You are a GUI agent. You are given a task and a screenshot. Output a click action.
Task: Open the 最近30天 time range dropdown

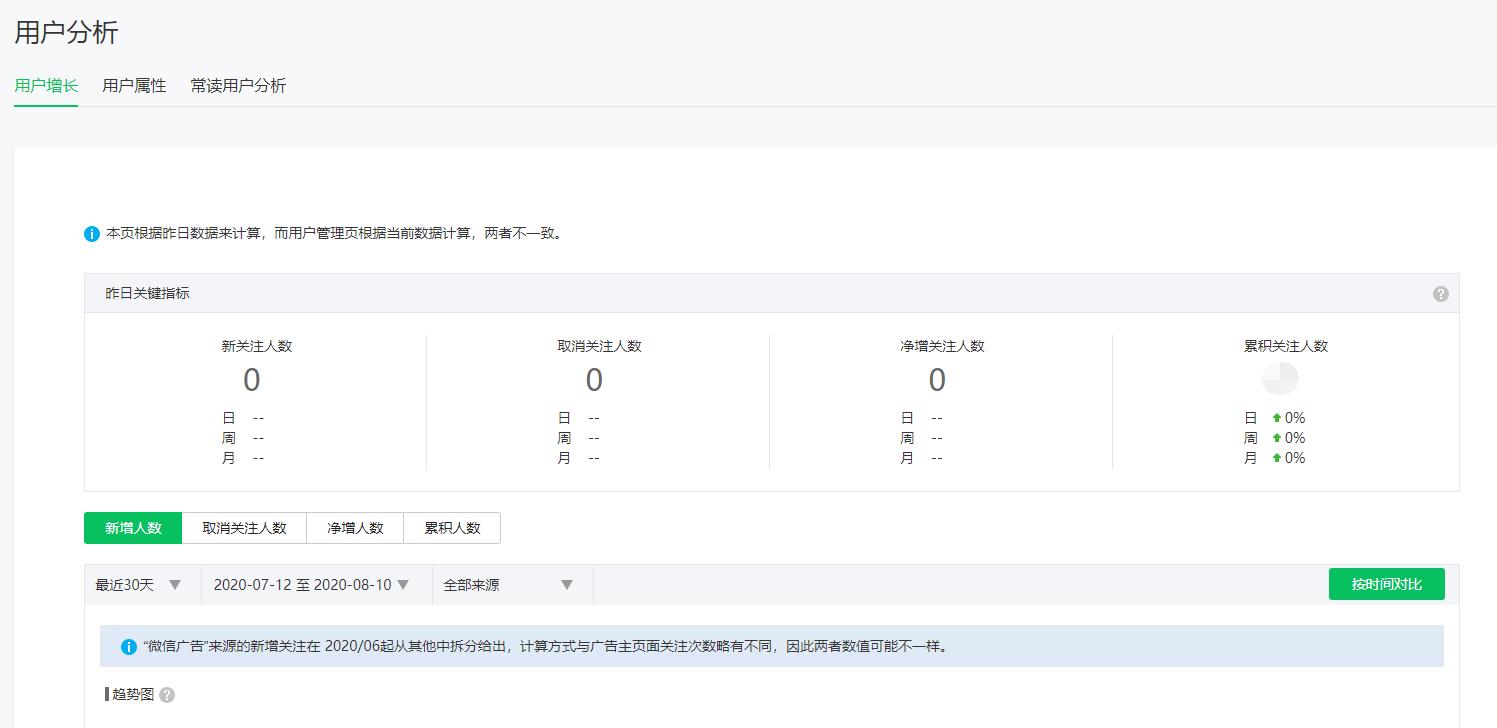(x=140, y=585)
